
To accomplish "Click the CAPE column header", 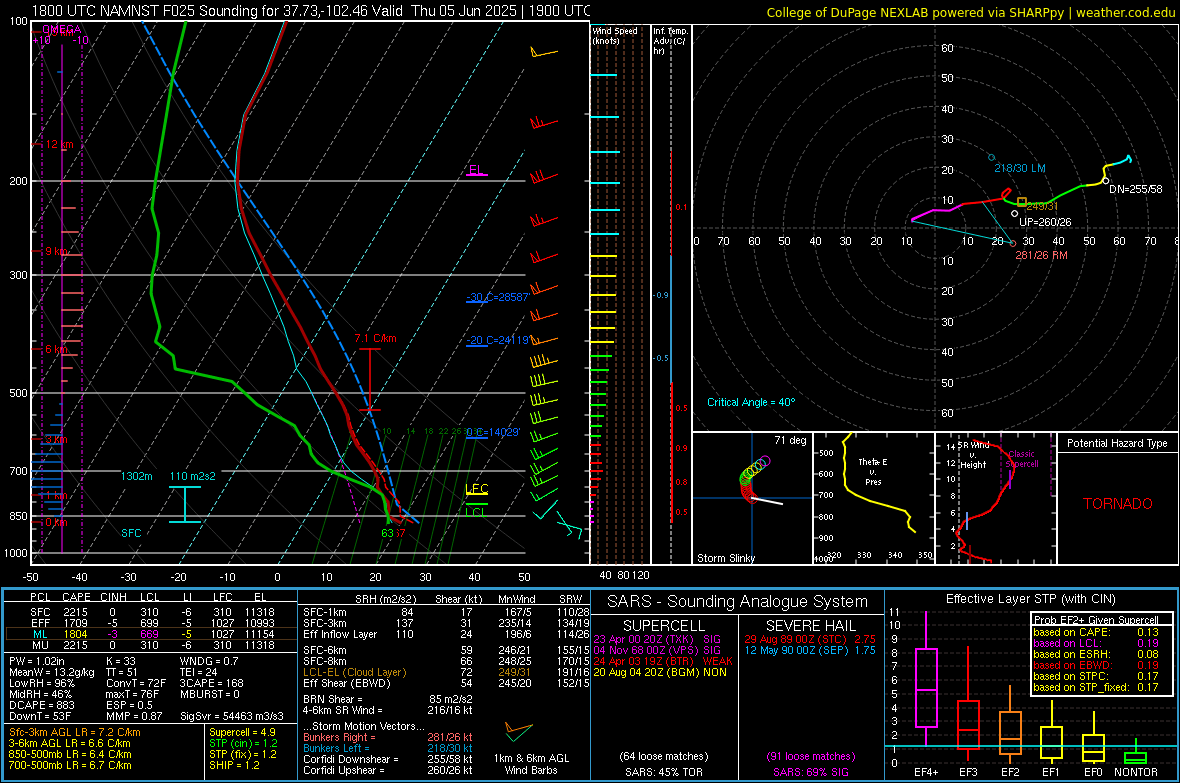I will pyautogui.click(x=76, y=597).
